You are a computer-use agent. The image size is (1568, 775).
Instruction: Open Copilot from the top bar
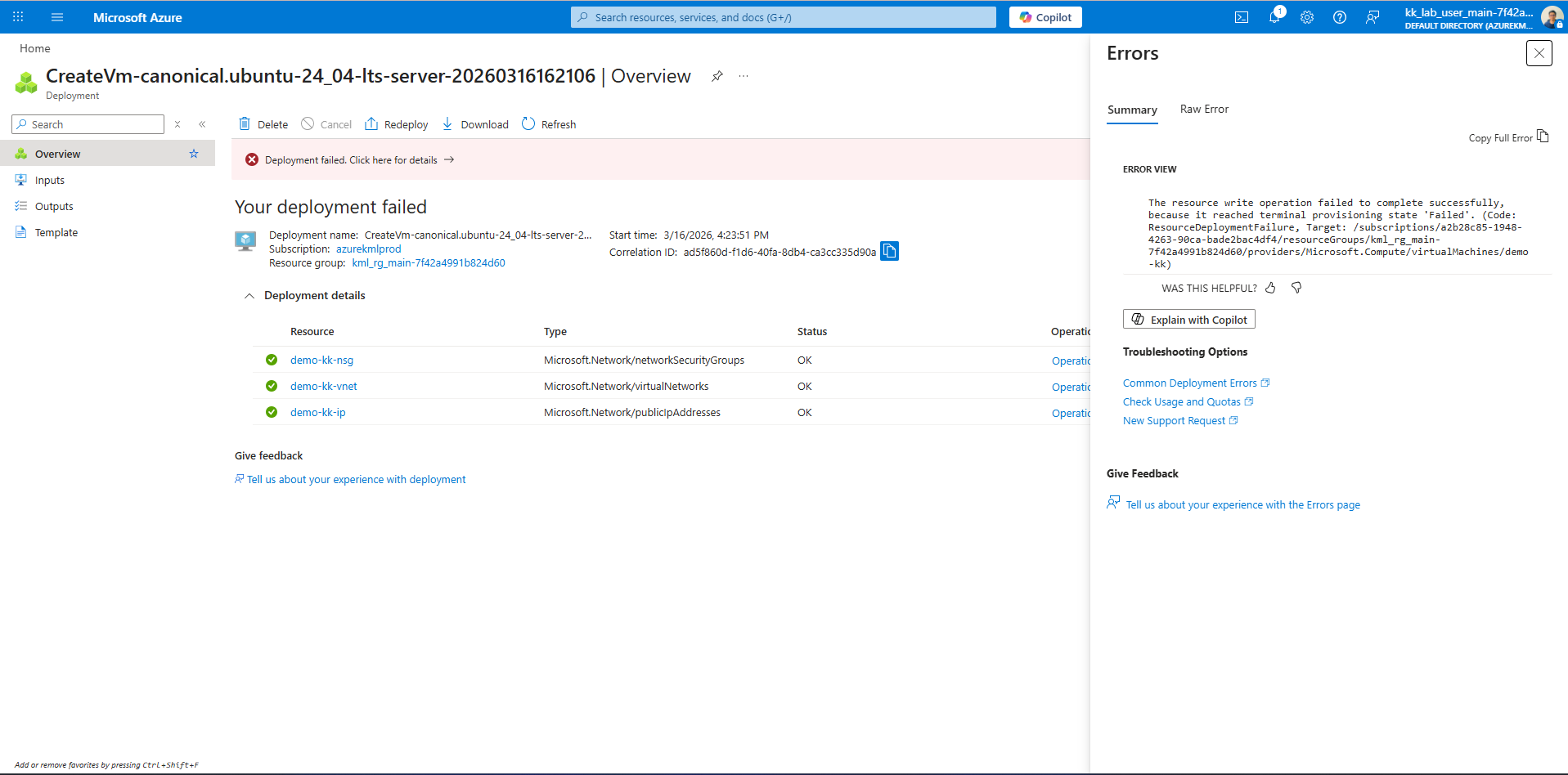pos(1045,17)
